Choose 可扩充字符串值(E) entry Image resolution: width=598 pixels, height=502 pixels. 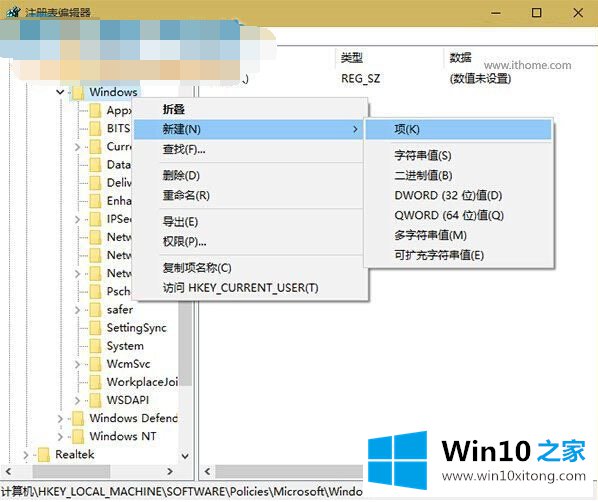point(459,255)
